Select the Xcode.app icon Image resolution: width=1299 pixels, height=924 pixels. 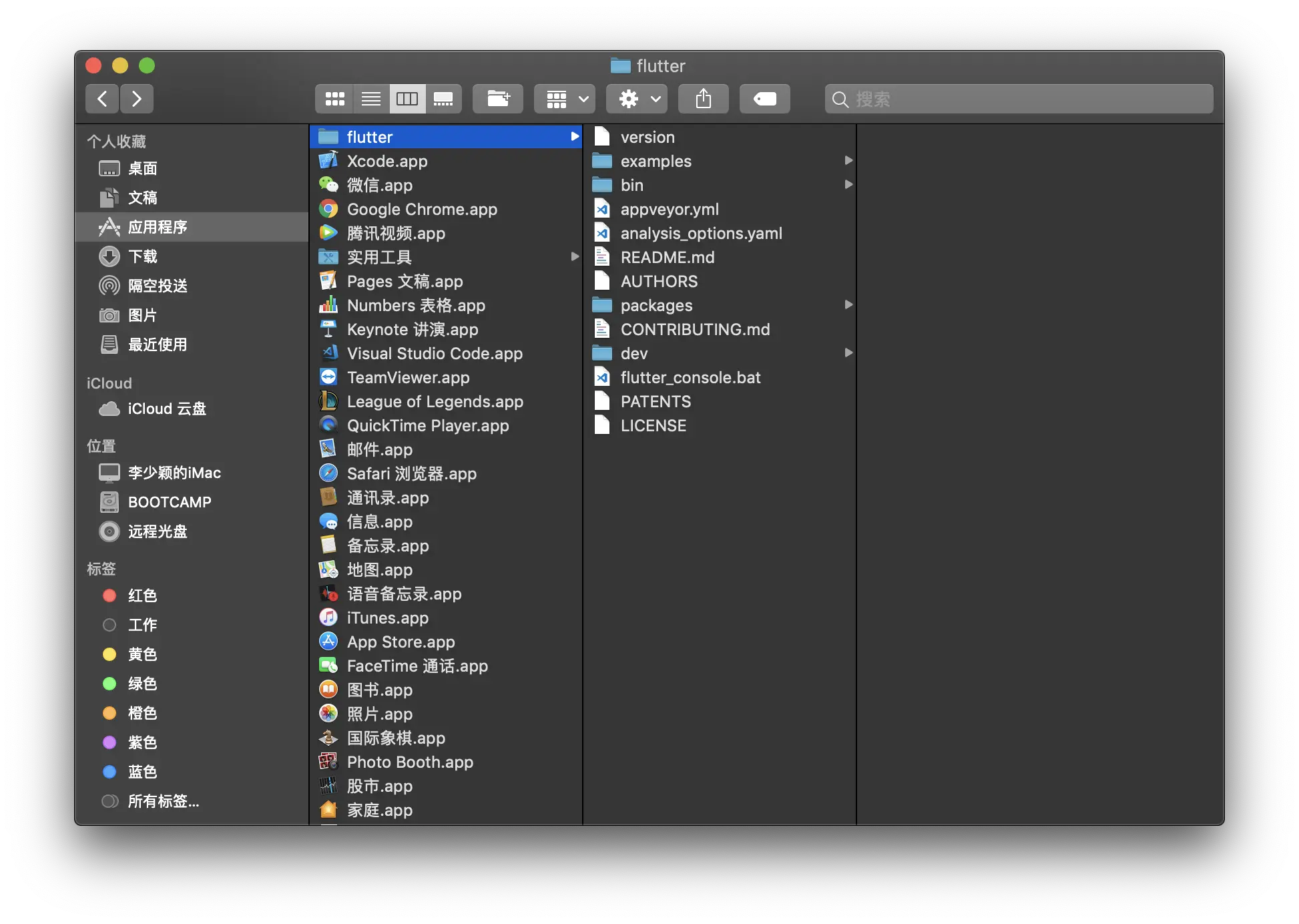coord(328,161)
